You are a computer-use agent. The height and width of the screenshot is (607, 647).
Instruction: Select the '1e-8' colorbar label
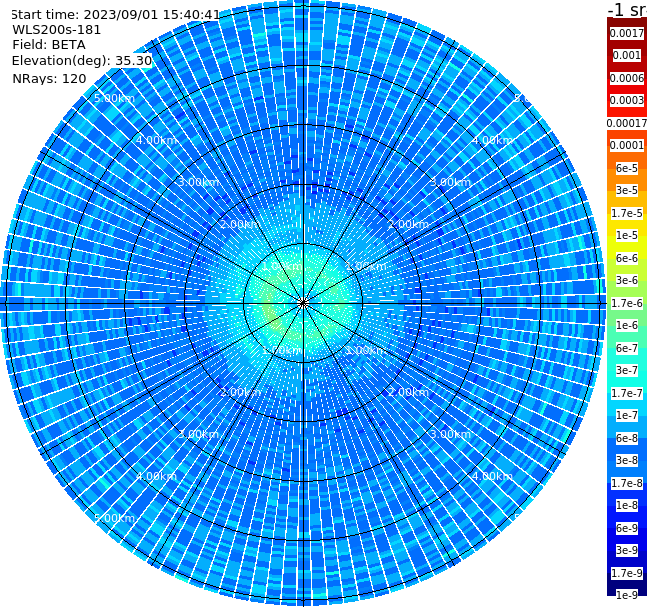[626, 505]
